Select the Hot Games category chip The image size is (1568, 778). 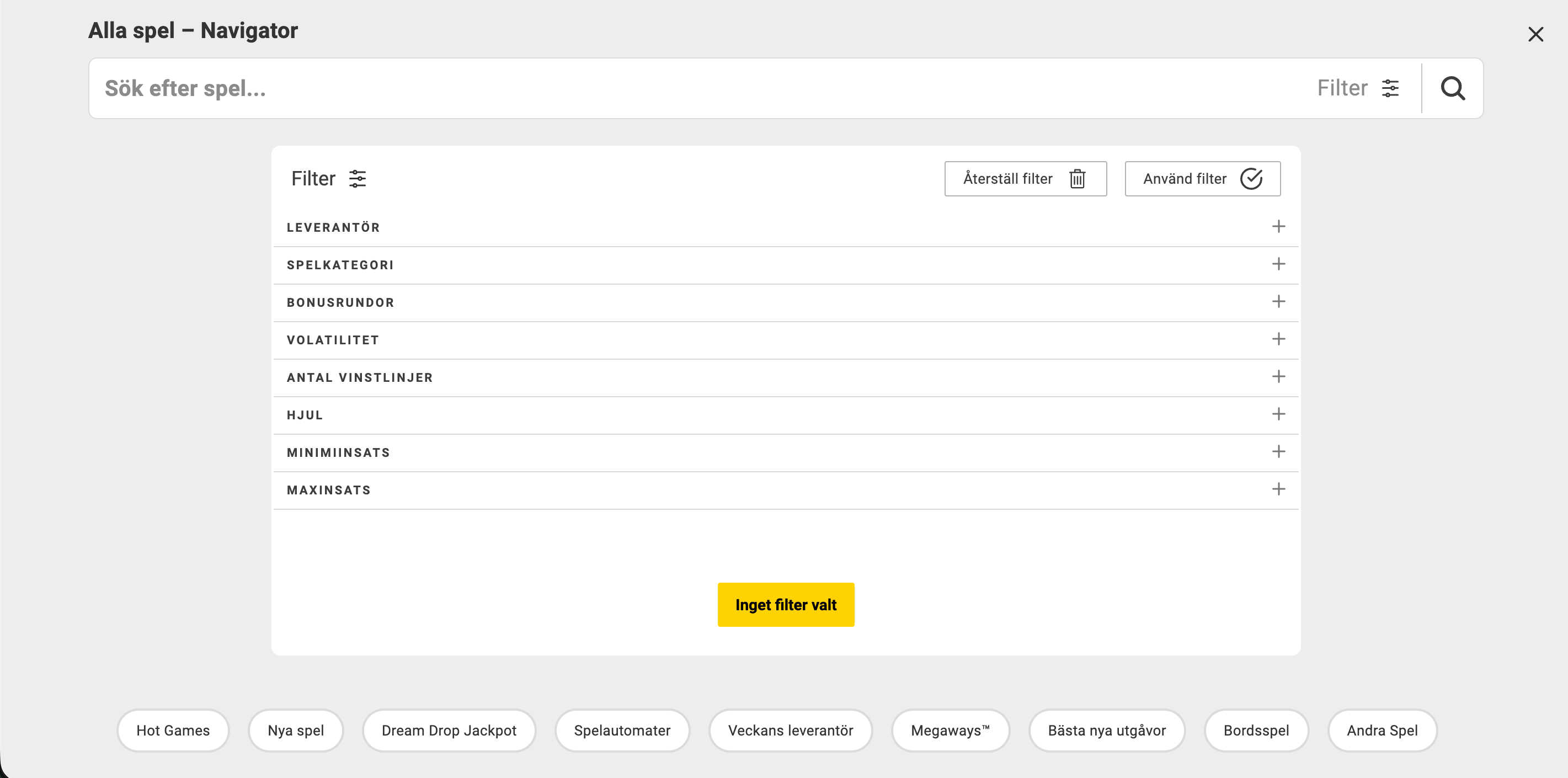[x=173, y=730]
